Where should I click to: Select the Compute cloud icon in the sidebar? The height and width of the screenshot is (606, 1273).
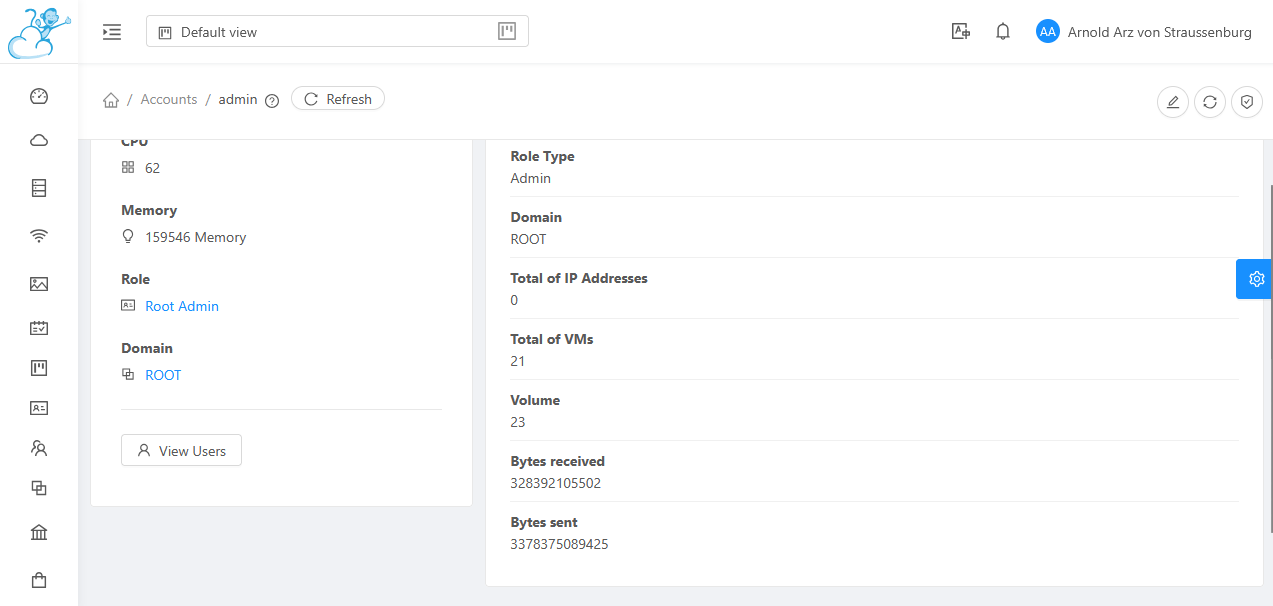tap(38, 139)
